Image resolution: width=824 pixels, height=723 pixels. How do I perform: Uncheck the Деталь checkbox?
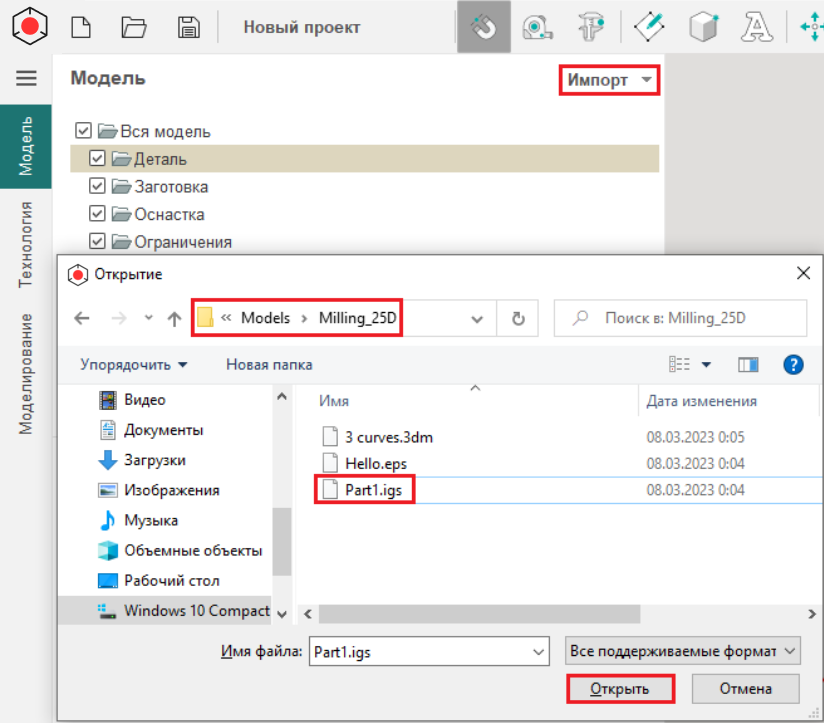(97, 158)
